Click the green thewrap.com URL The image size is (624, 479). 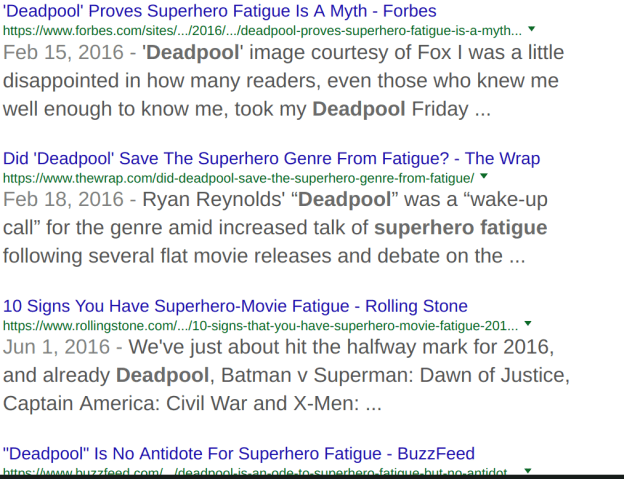238,177
